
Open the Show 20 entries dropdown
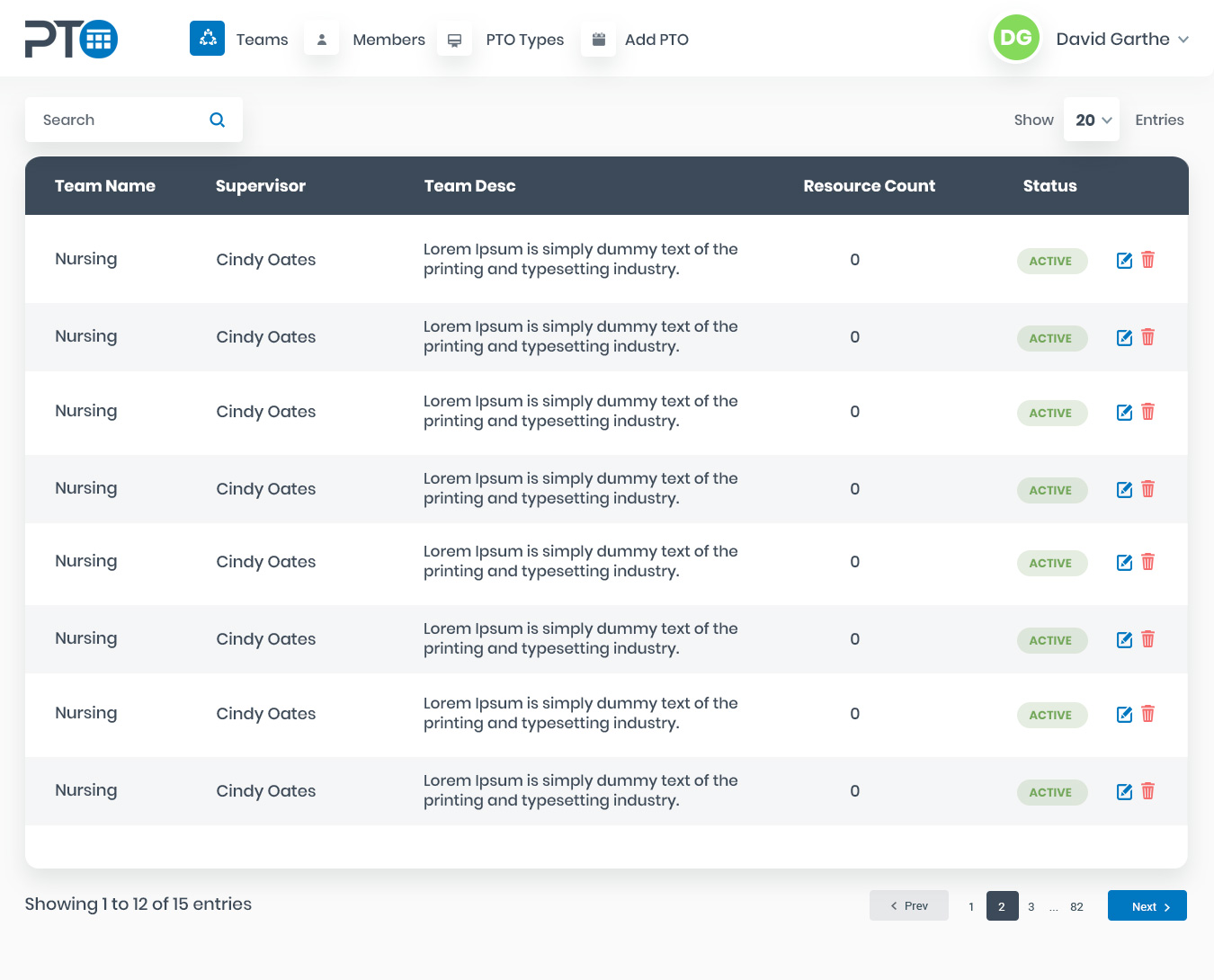tap(1092, 120)
